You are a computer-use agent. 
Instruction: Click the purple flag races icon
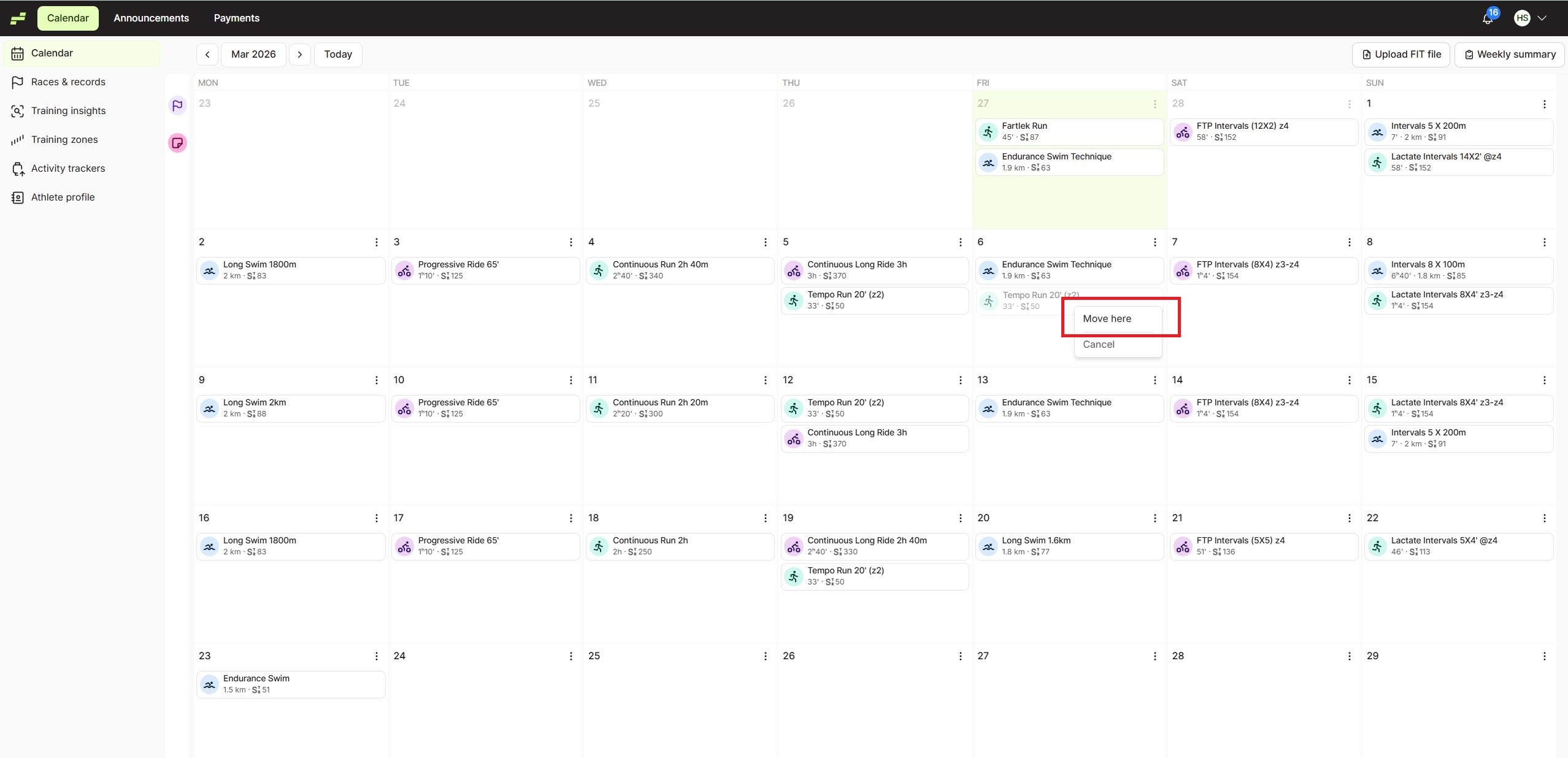tap(177, 105)
